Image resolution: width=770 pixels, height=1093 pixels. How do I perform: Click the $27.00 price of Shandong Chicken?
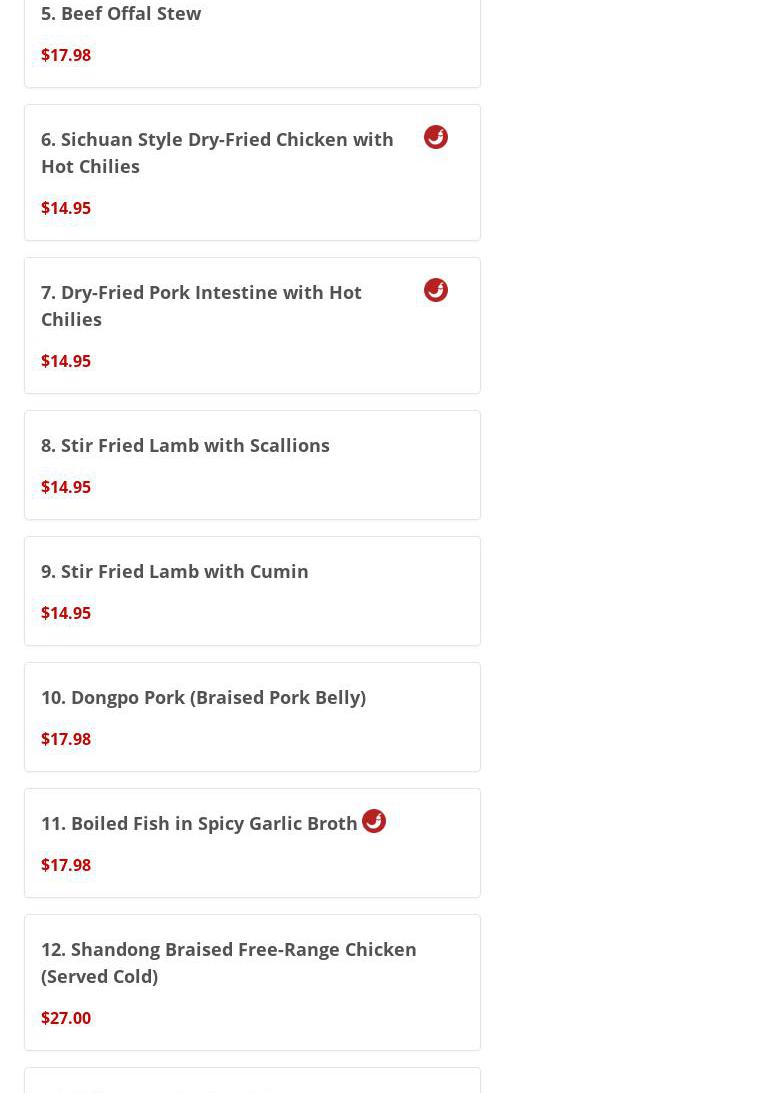[66, 1018]
